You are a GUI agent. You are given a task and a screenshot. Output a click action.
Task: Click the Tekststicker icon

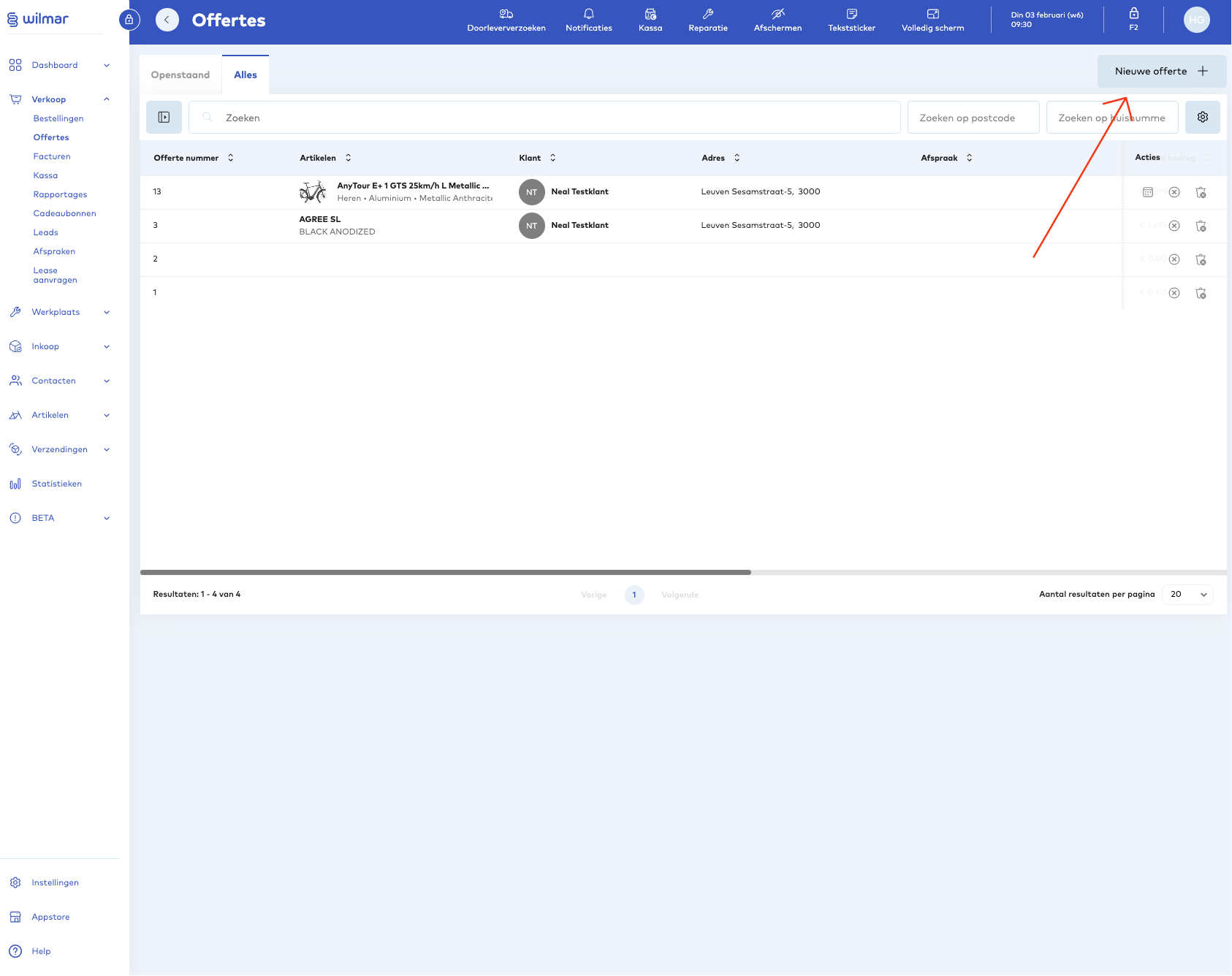tap(851, 20)
